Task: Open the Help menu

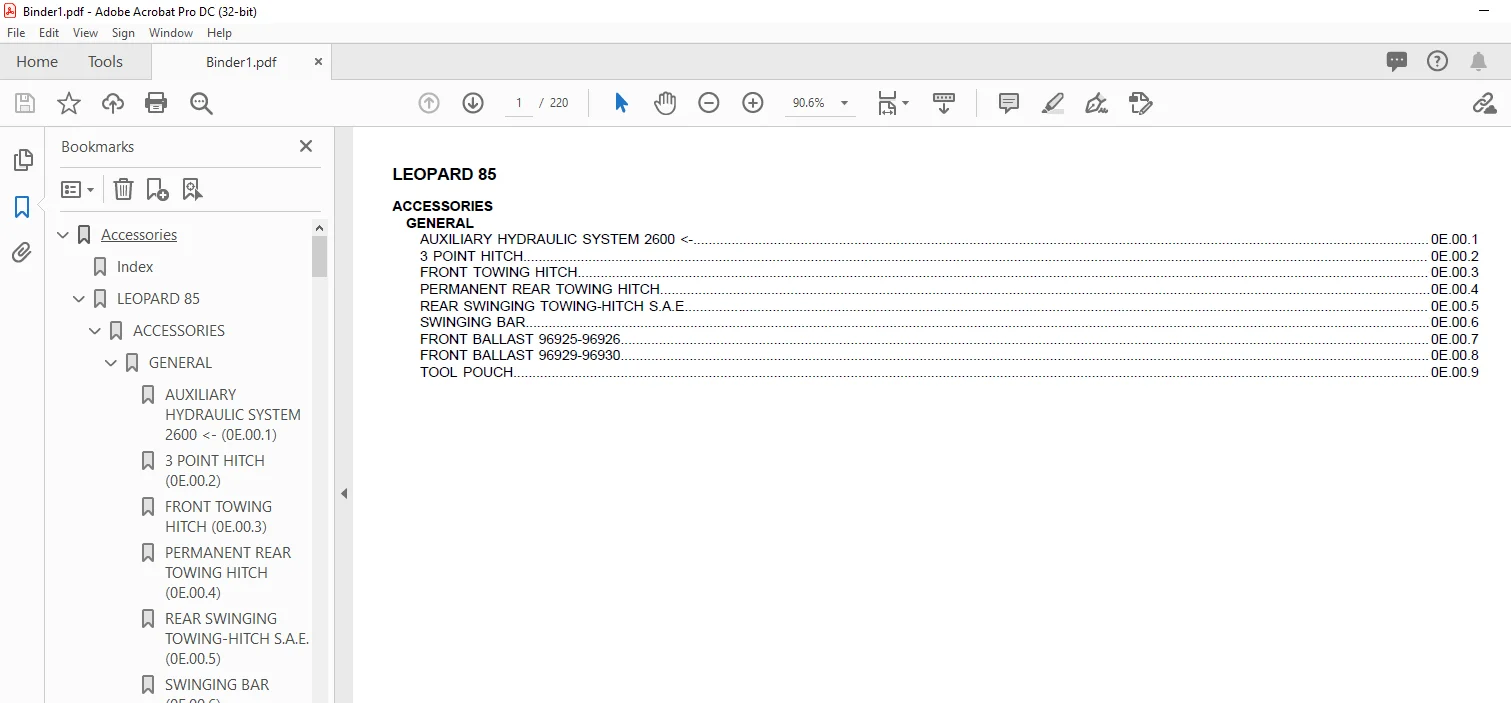Action: 219,33
